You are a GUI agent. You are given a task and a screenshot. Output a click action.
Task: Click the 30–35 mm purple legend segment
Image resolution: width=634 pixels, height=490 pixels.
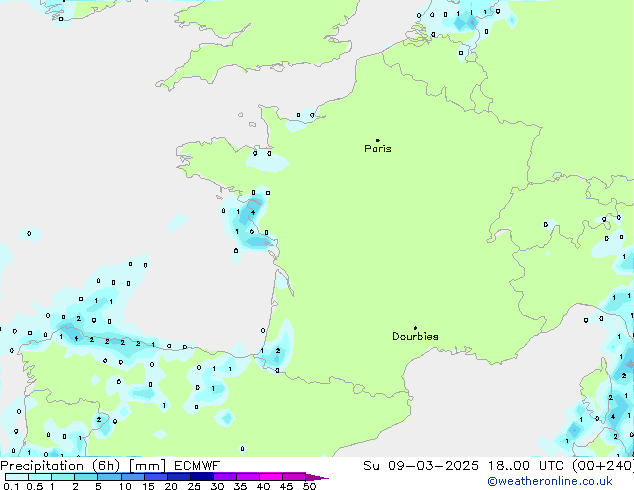(x=225, y=477)
